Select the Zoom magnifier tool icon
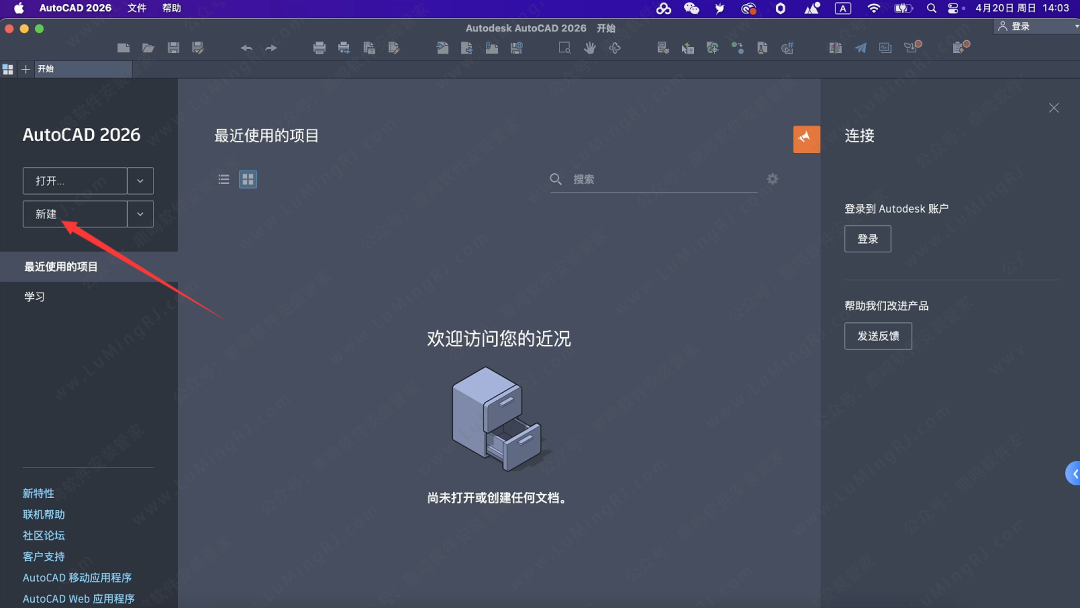Image resolution: width=1080 pixels, height=608 pixels. pyautogui.click(x=564, y=47)
